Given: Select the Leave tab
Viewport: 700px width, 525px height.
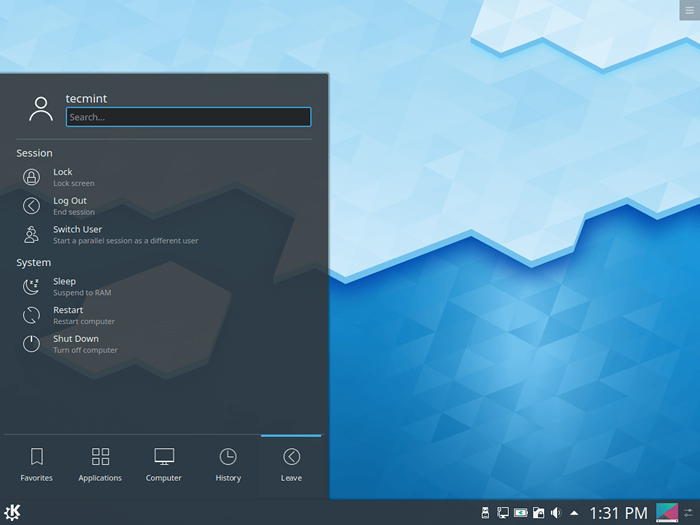Looking at the screenshot, I should point(291,465).
